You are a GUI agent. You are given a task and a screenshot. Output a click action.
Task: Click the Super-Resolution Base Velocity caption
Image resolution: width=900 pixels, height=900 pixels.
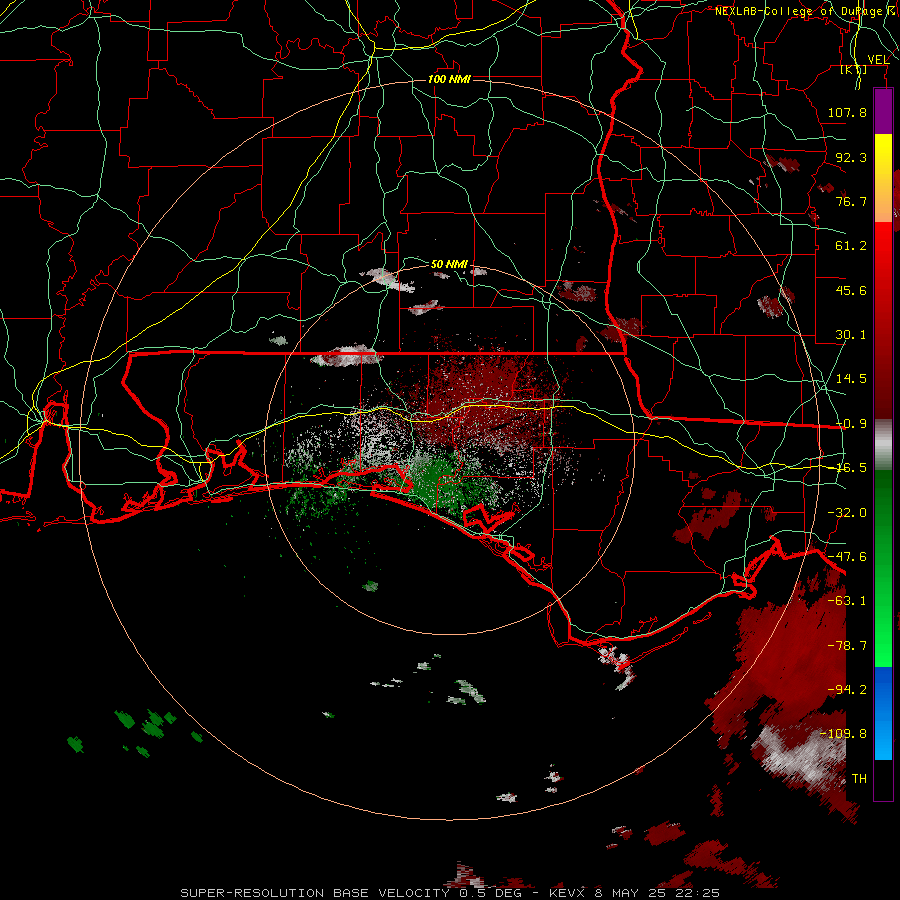click(x=450, y=893)
